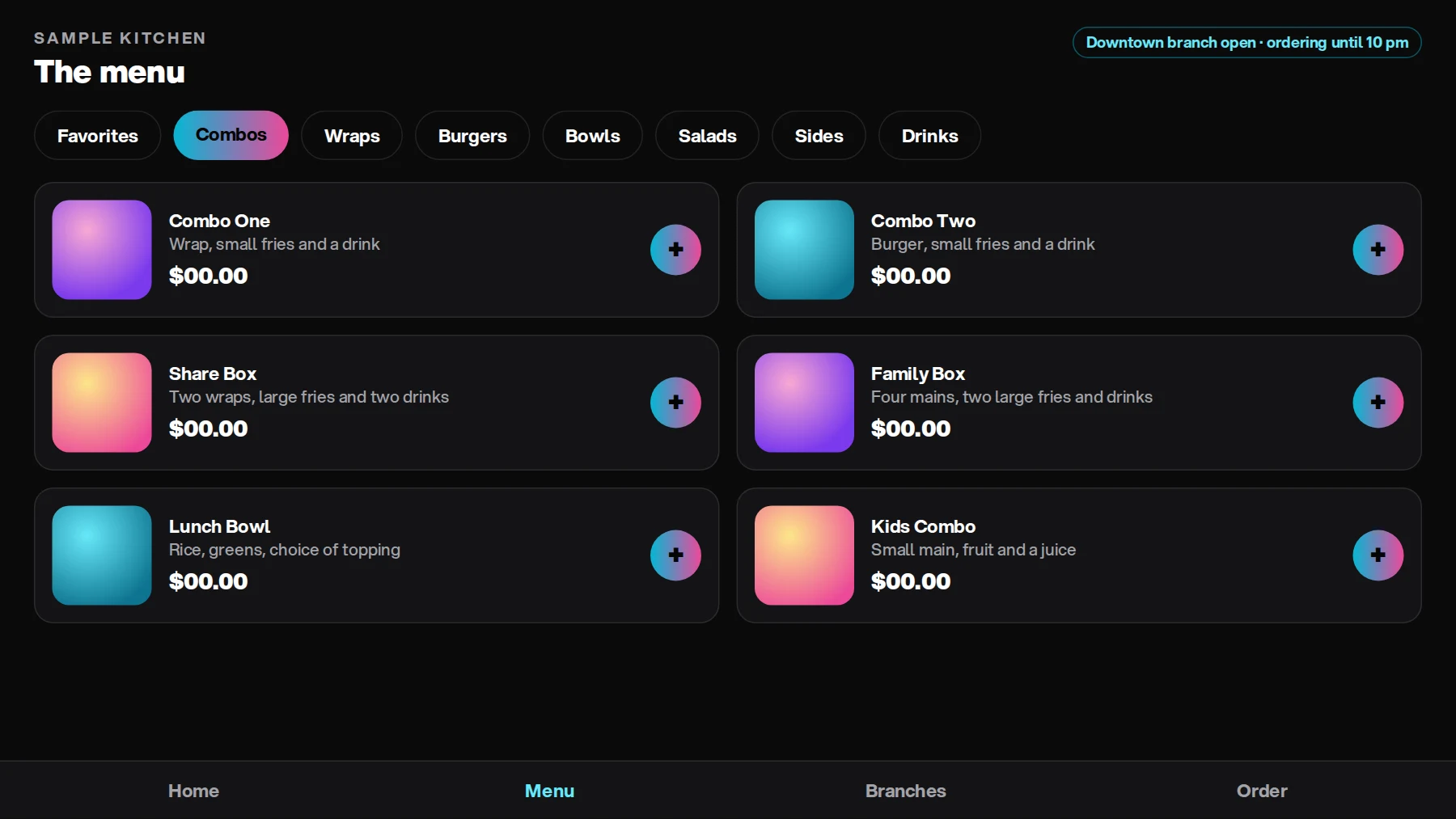This screenshot has width=1456, height=819.
Task: Open Combo One purple thumbnail
Action: click(102, 250)
